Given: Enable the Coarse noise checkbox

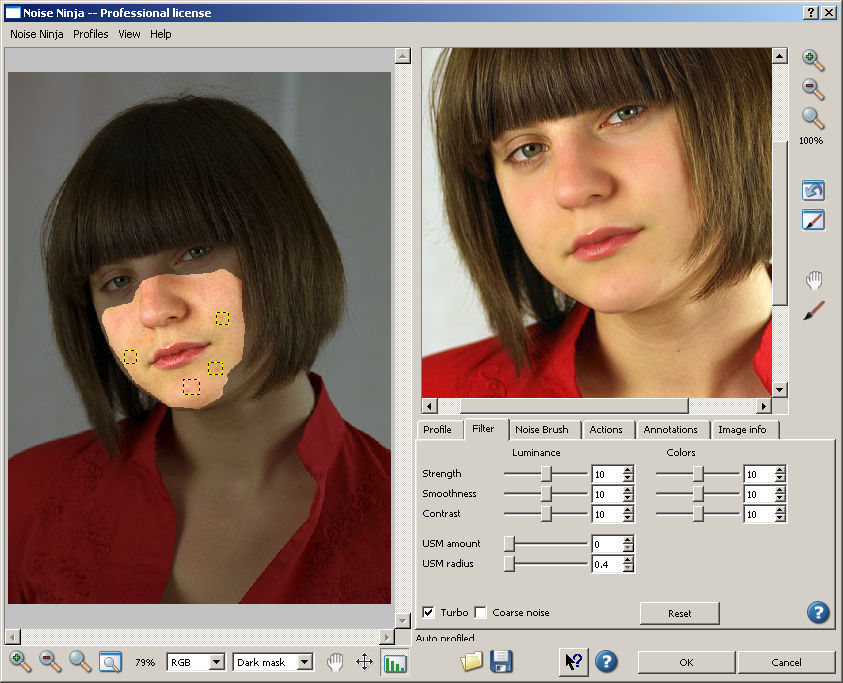Looking at the screenshot, I should pyautogui.click(x=481, y=612).
